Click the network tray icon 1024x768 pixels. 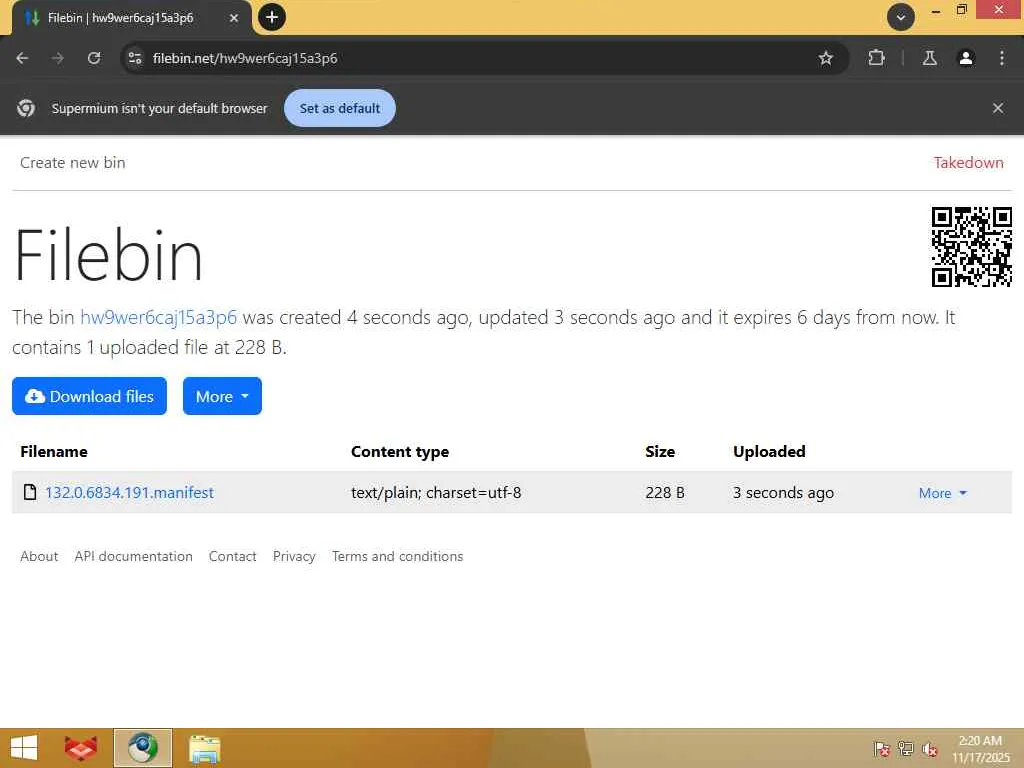click(906, 748)
